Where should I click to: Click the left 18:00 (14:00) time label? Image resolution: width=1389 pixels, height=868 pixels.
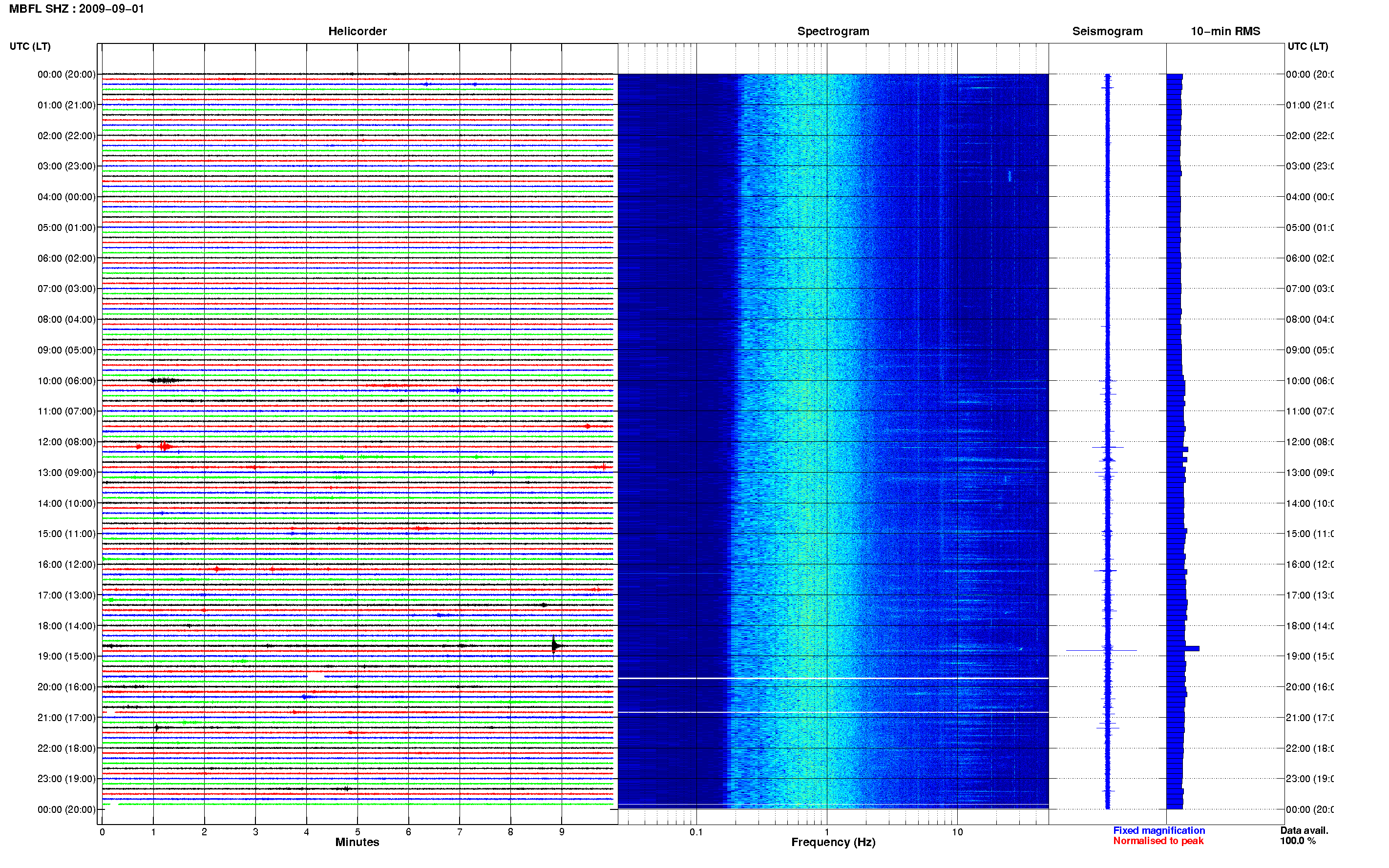[66, 626]
